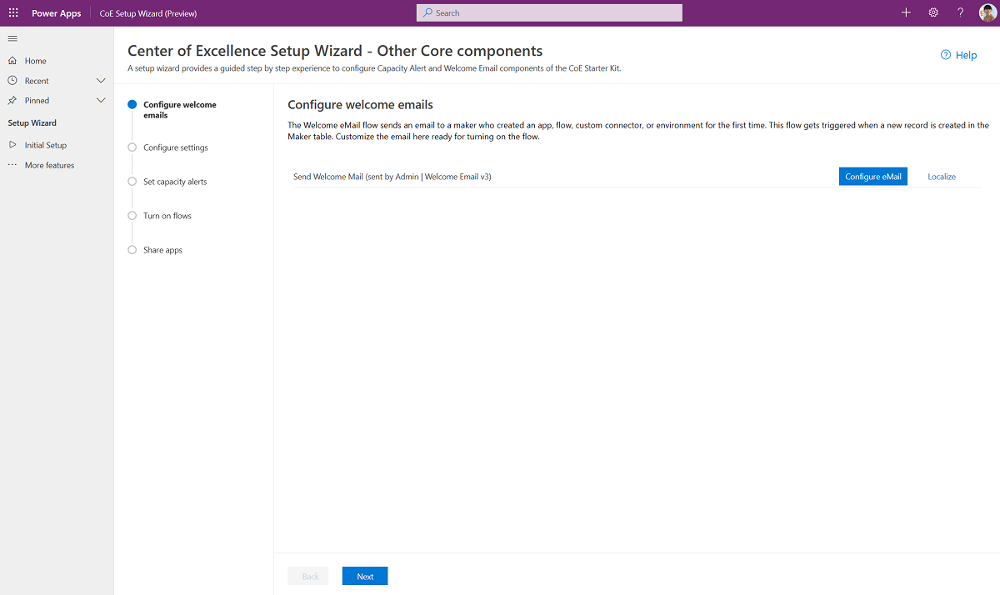Click the Help circle icon near page title
The image size is (1000, 595).
pos(946,55)
